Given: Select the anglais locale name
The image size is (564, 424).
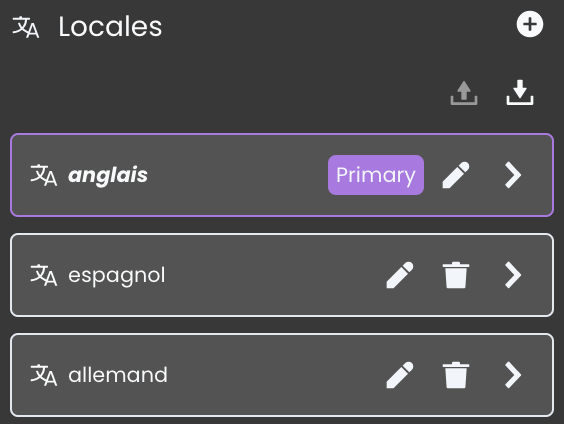Looking at the screenshot, I should (108, 175).
